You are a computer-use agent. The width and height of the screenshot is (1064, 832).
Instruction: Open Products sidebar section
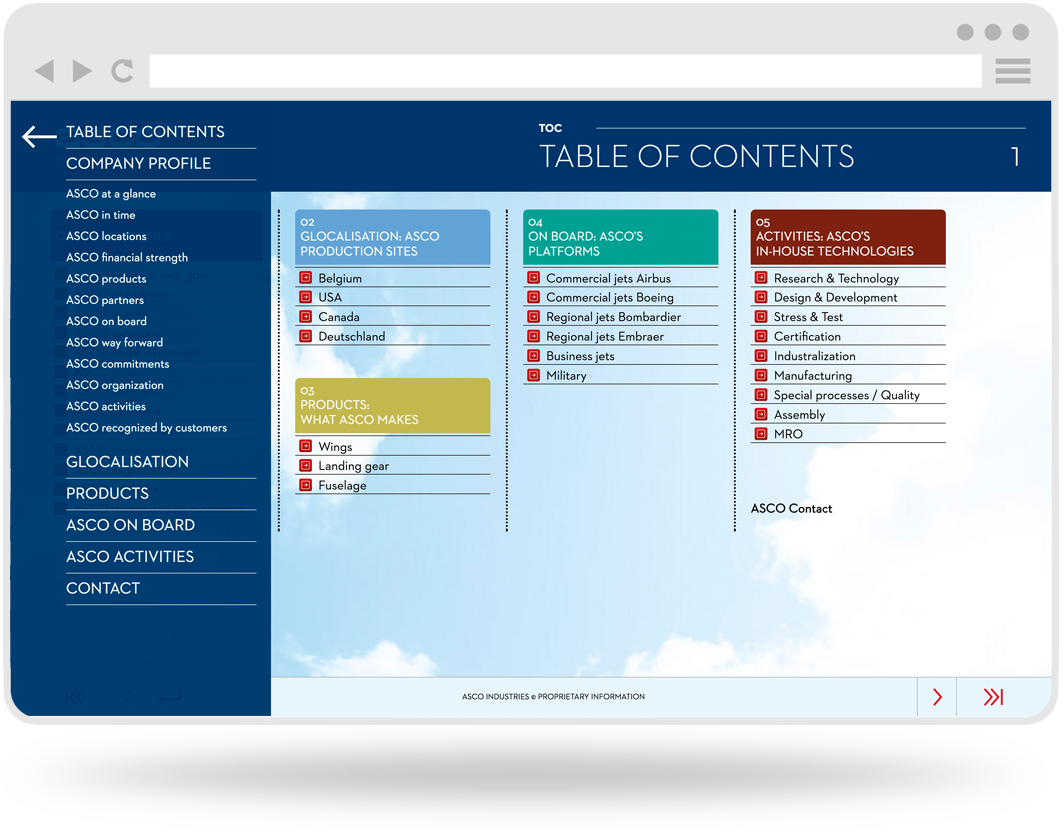(x=107, y=493)
